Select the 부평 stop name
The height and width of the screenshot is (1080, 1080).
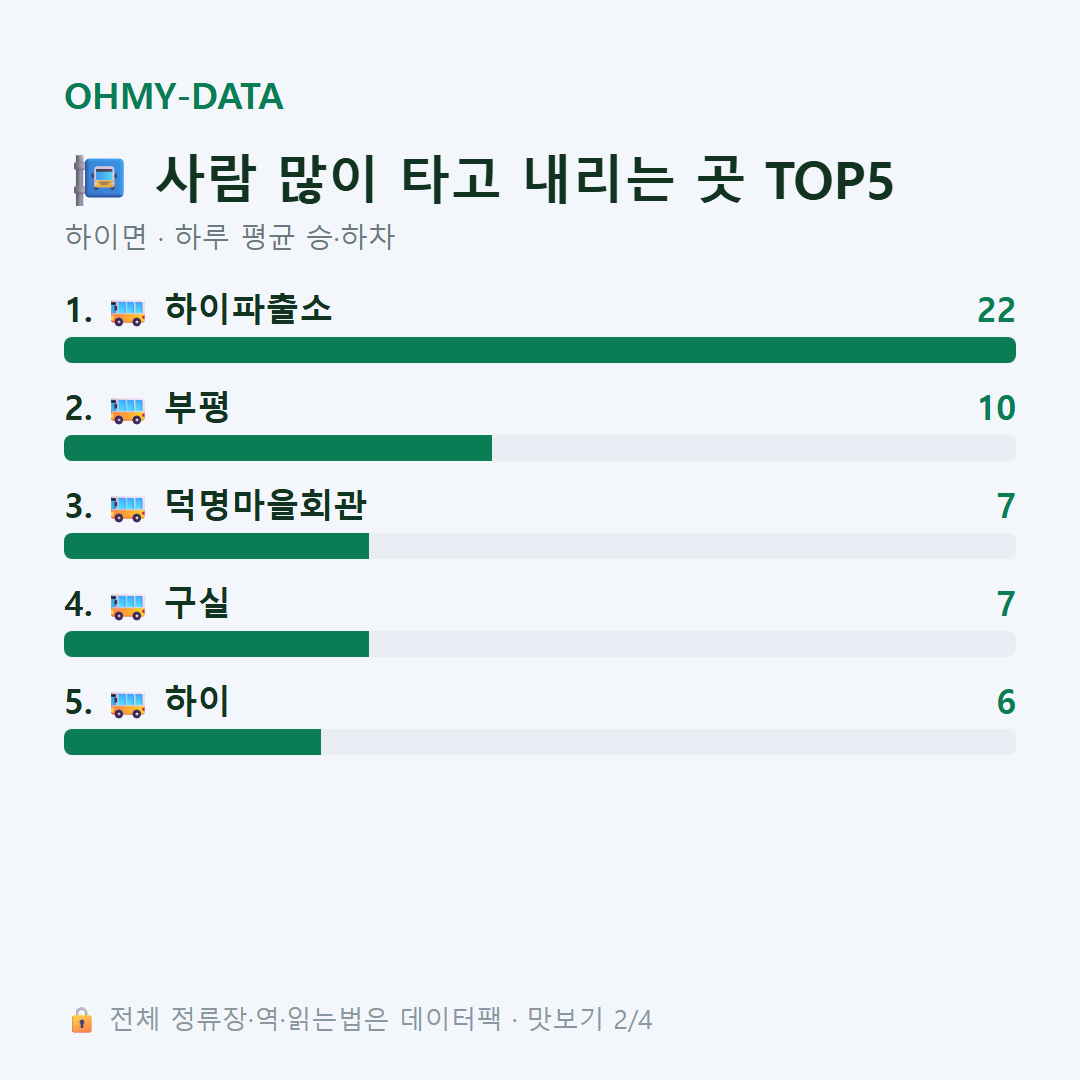[197, 407]
